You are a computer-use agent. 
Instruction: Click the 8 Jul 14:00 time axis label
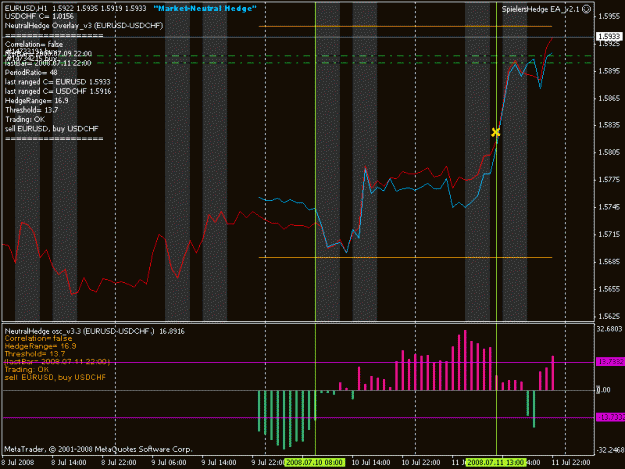pyautogui.click(x=69, y=462)
